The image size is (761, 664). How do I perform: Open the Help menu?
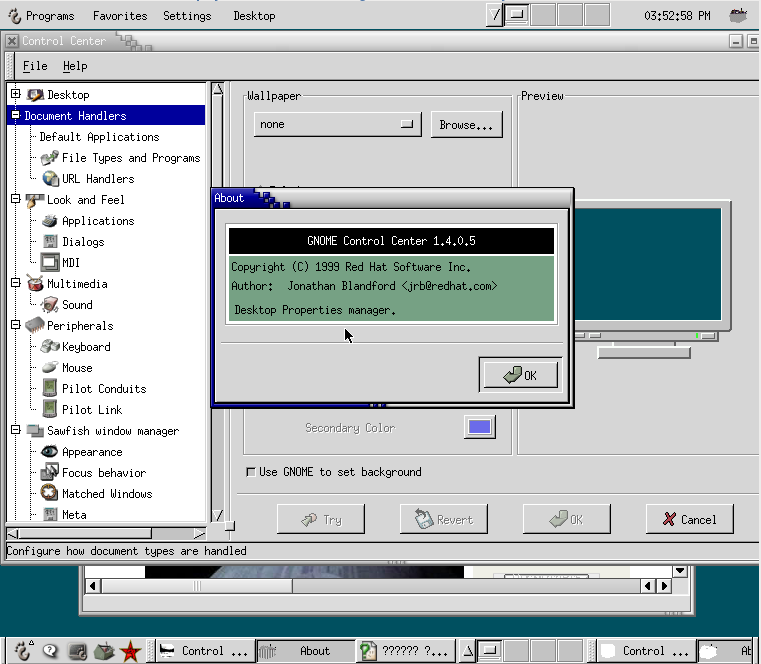75,66
